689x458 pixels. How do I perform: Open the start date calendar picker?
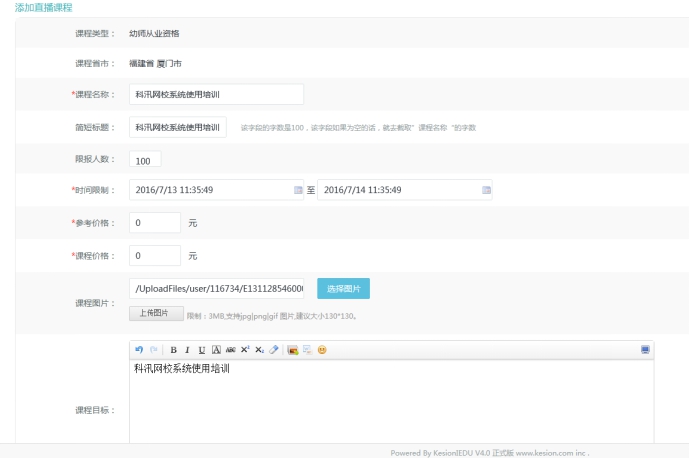[x=298, y=190]
